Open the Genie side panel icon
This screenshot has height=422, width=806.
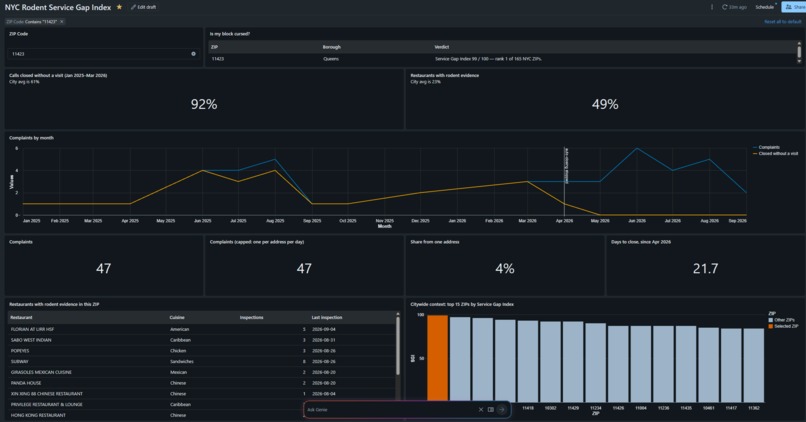tap(491, 410)
